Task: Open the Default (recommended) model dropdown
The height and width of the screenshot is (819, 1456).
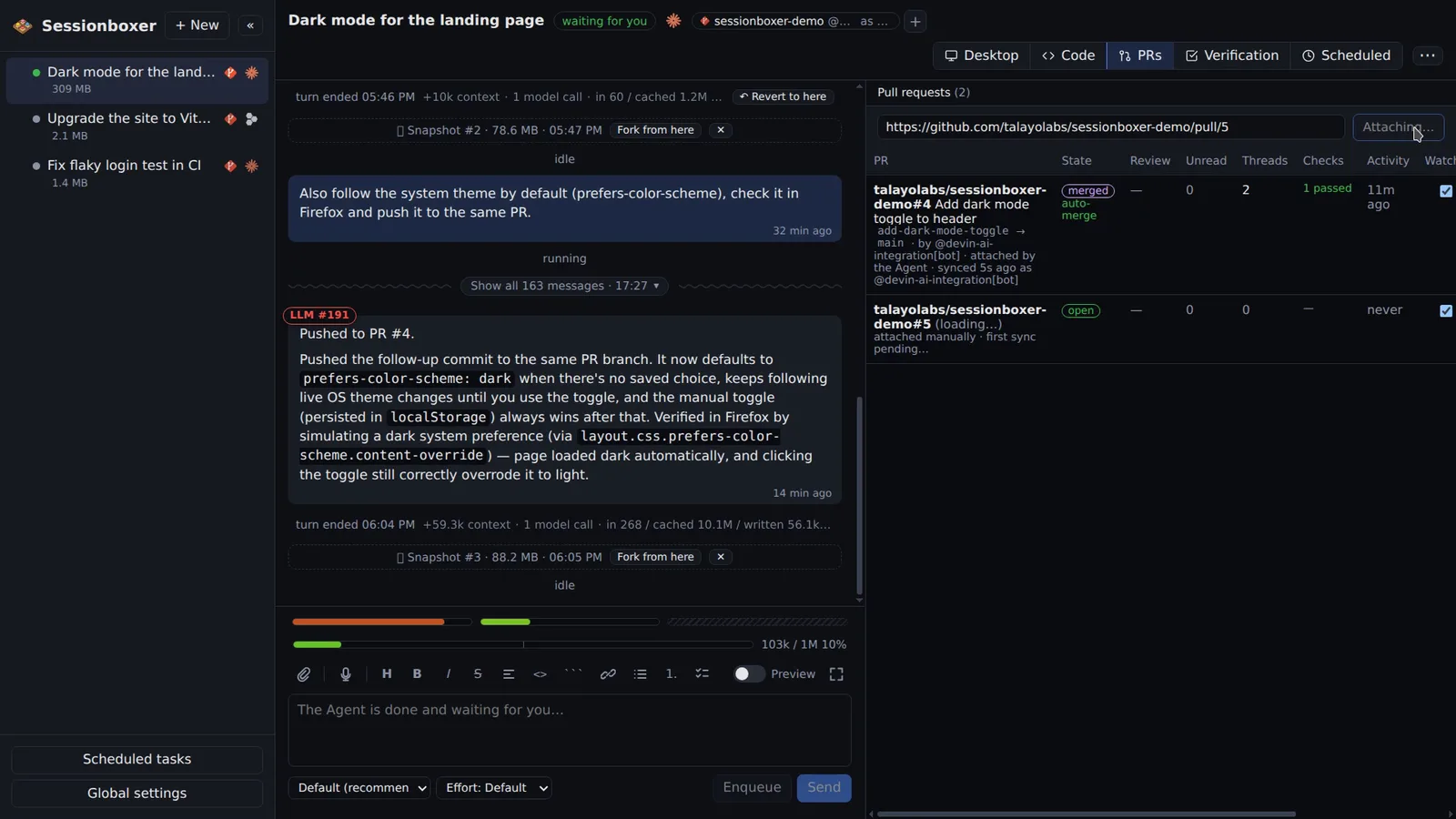Action: [x=360, y=788]
